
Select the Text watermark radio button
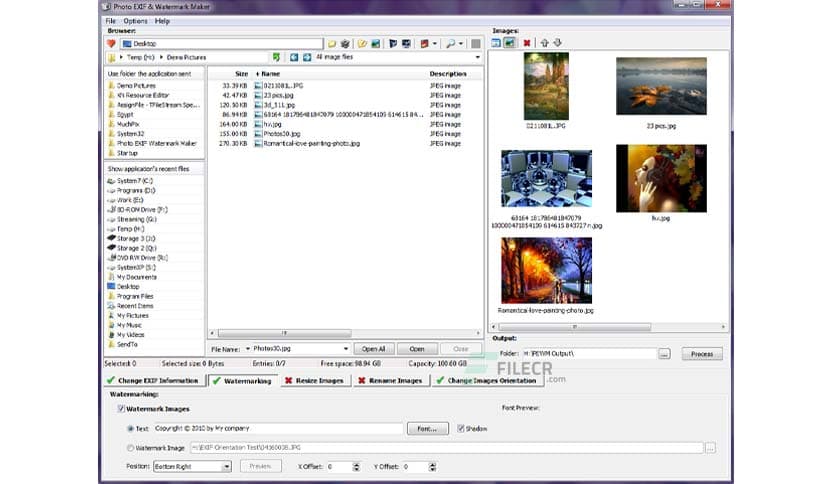(x=130, y=429)
